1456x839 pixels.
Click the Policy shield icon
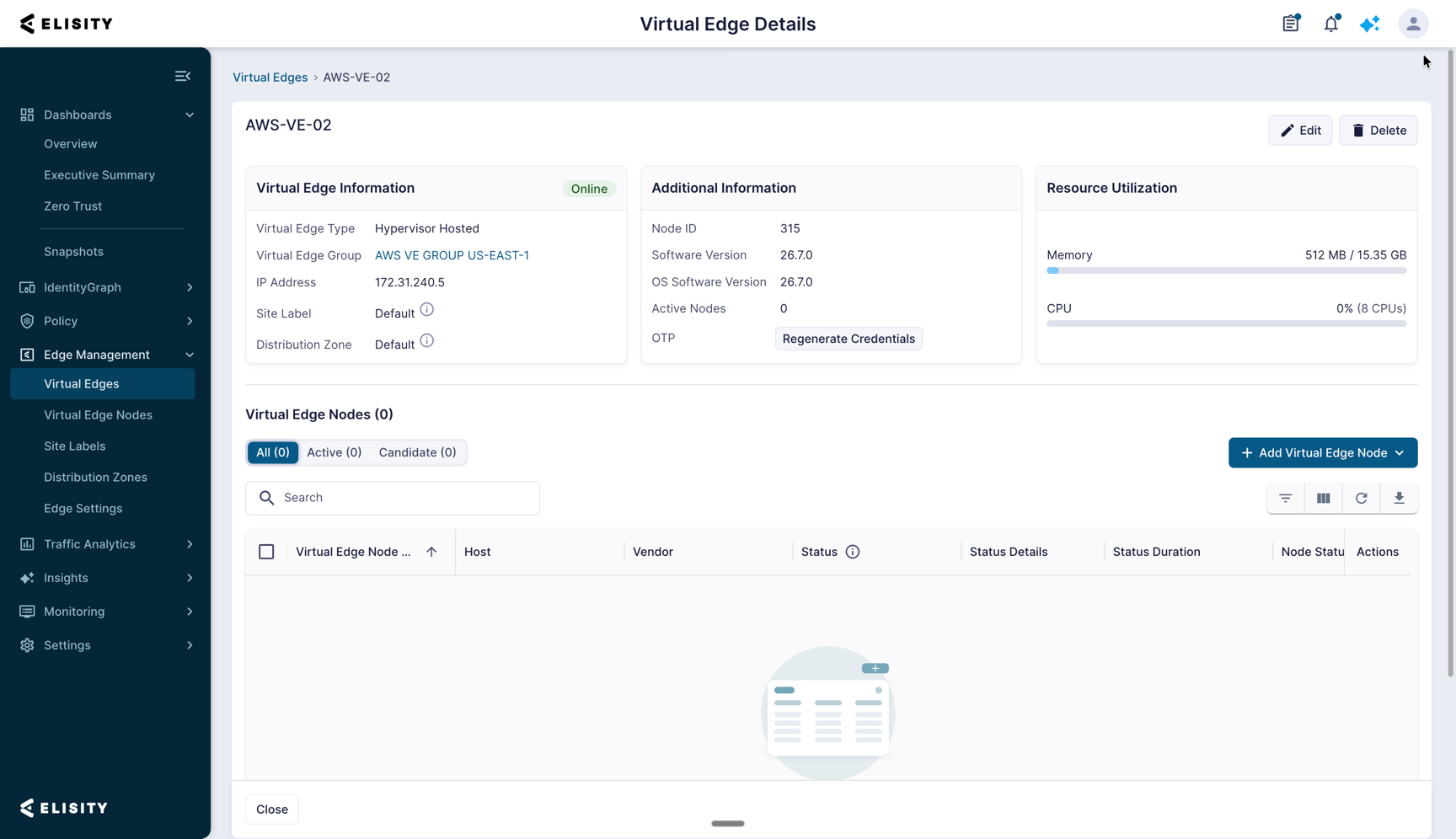(27, 321)
